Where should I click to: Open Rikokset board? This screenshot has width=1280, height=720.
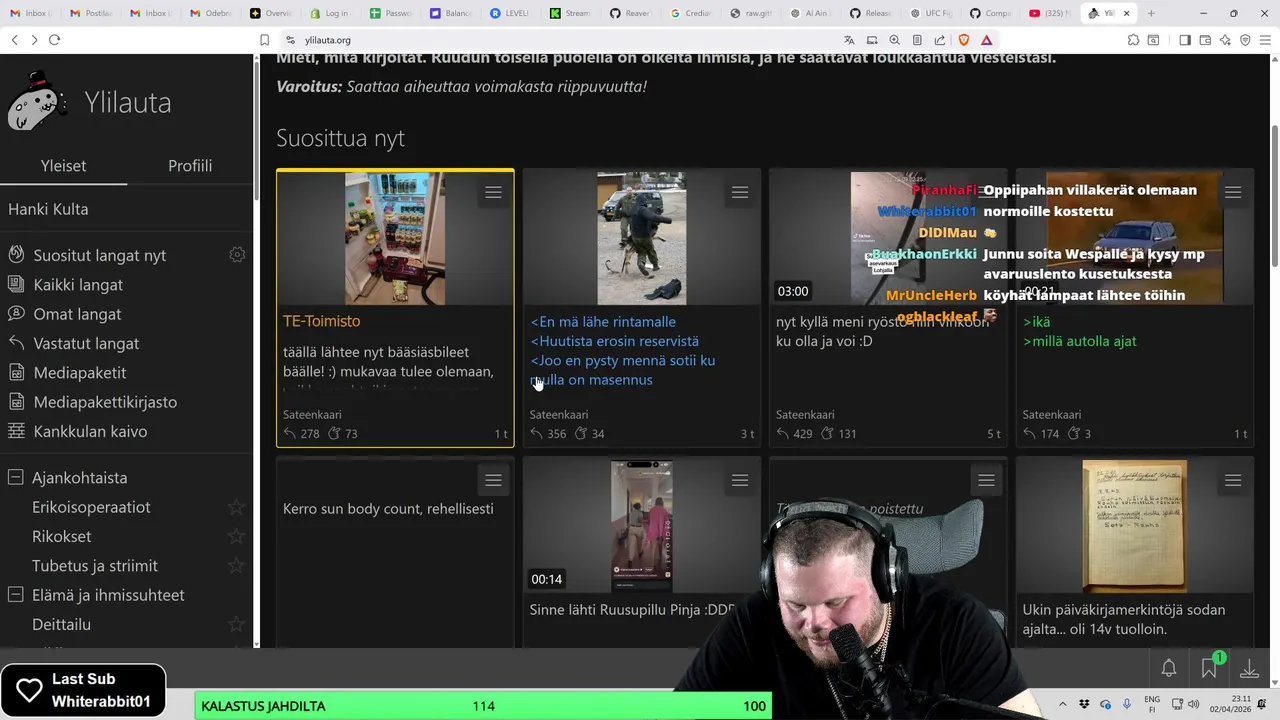click(61, 536)
